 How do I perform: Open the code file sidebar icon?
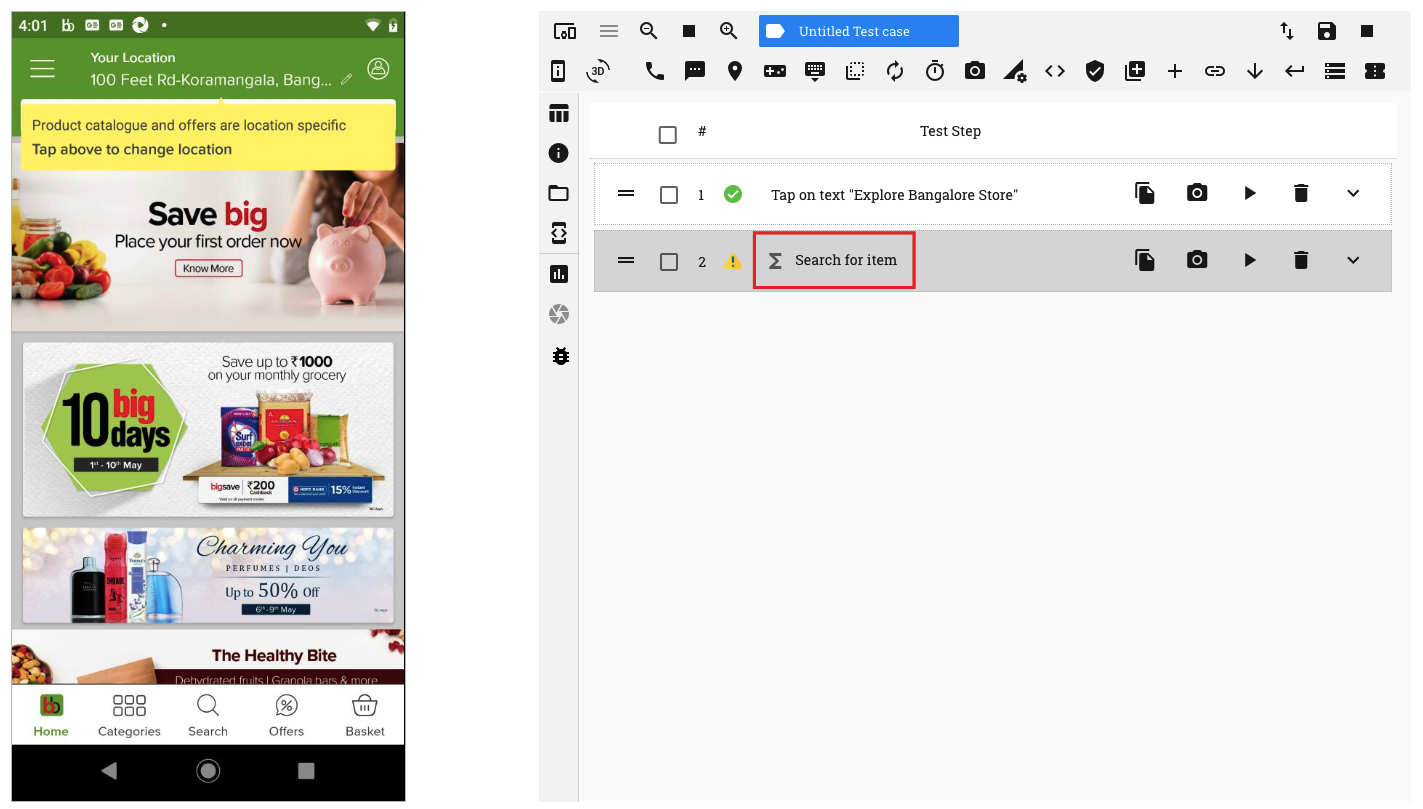coord(559,233)
